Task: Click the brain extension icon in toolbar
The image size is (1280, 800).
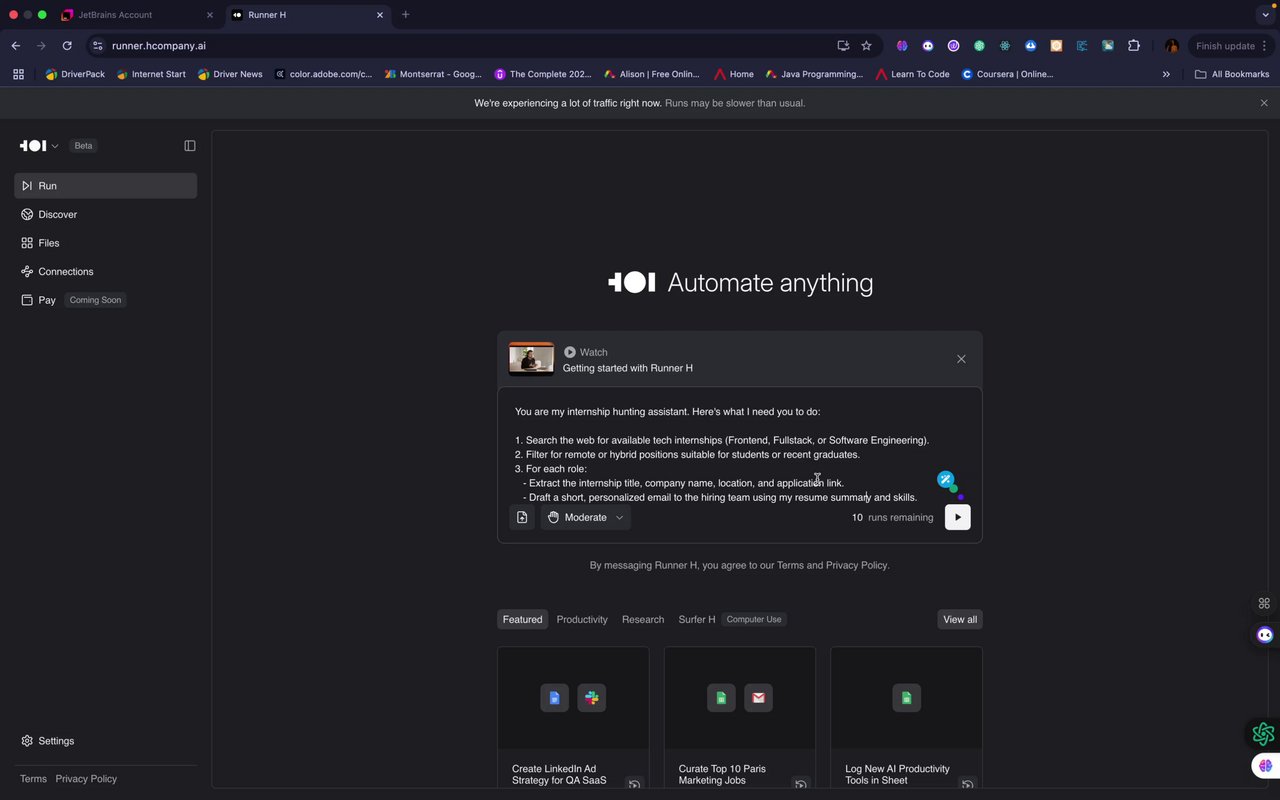Action: (902, 46)
